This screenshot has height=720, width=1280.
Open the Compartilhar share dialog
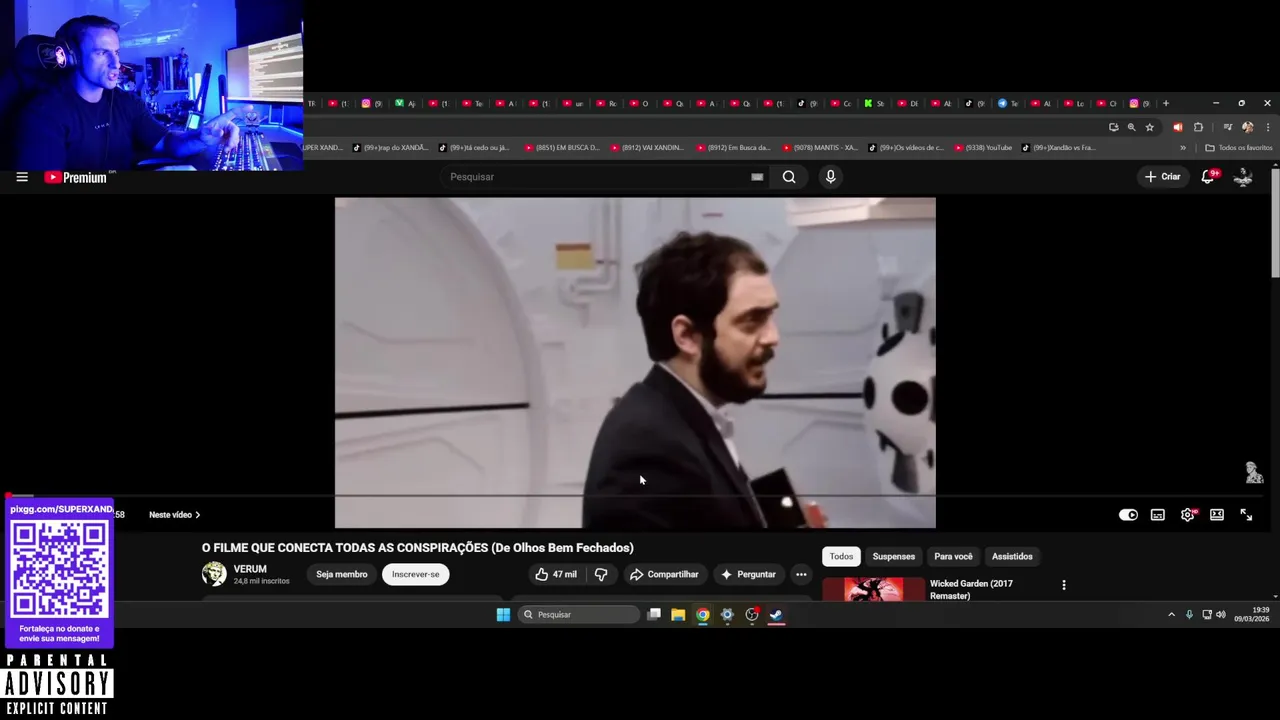pyautogui.click(x=664, y=574)
